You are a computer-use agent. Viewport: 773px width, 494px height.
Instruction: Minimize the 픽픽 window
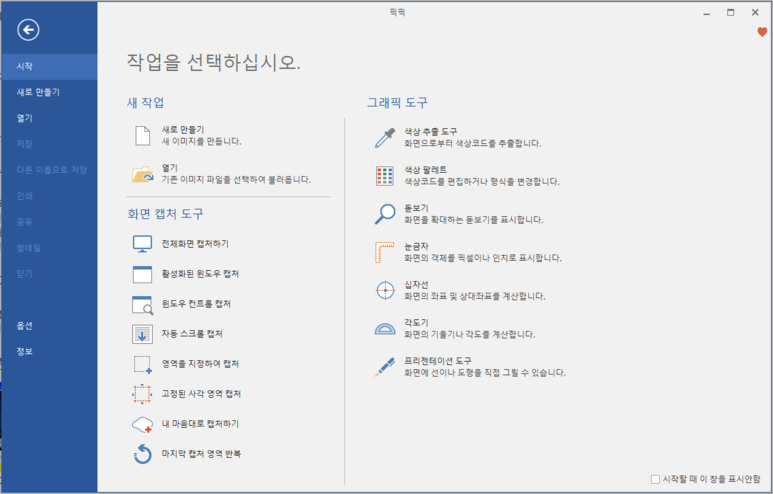click(706, 13)
